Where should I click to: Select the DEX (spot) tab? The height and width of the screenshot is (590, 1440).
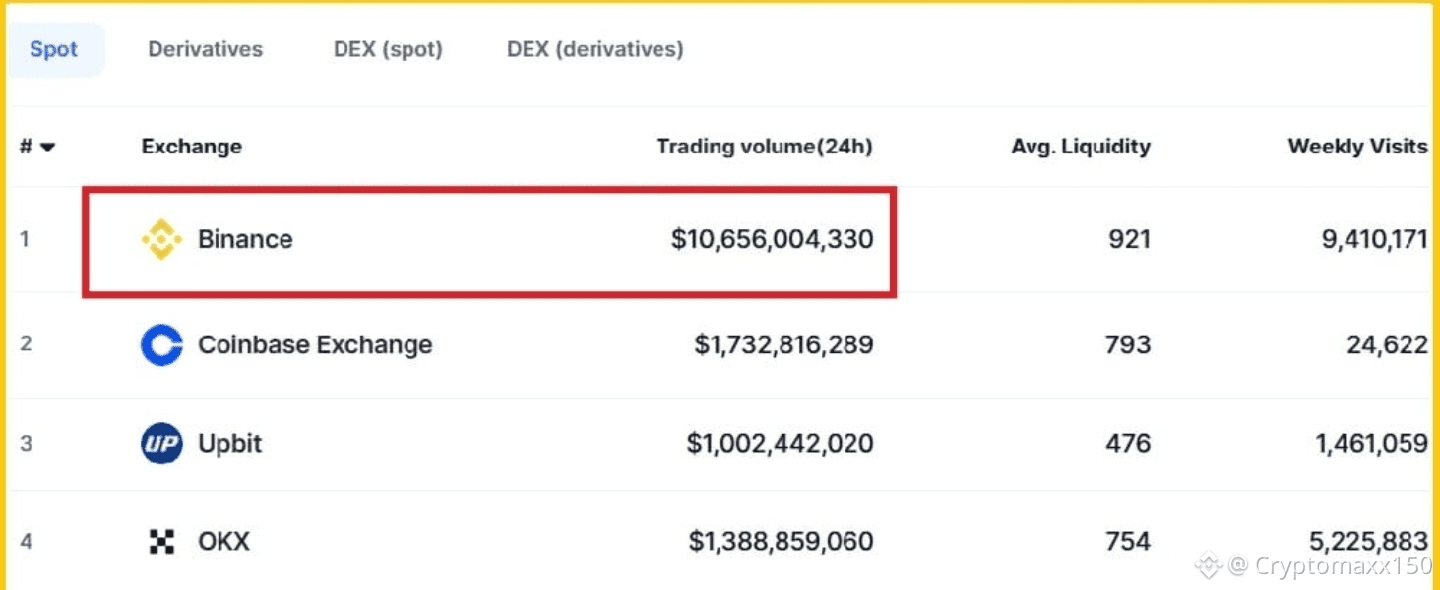coord(388,49)
